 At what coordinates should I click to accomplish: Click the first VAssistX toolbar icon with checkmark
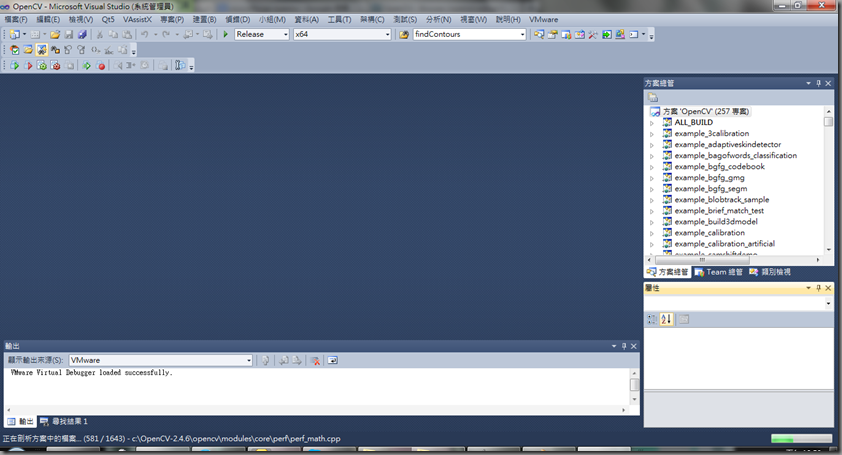(14, 50)
